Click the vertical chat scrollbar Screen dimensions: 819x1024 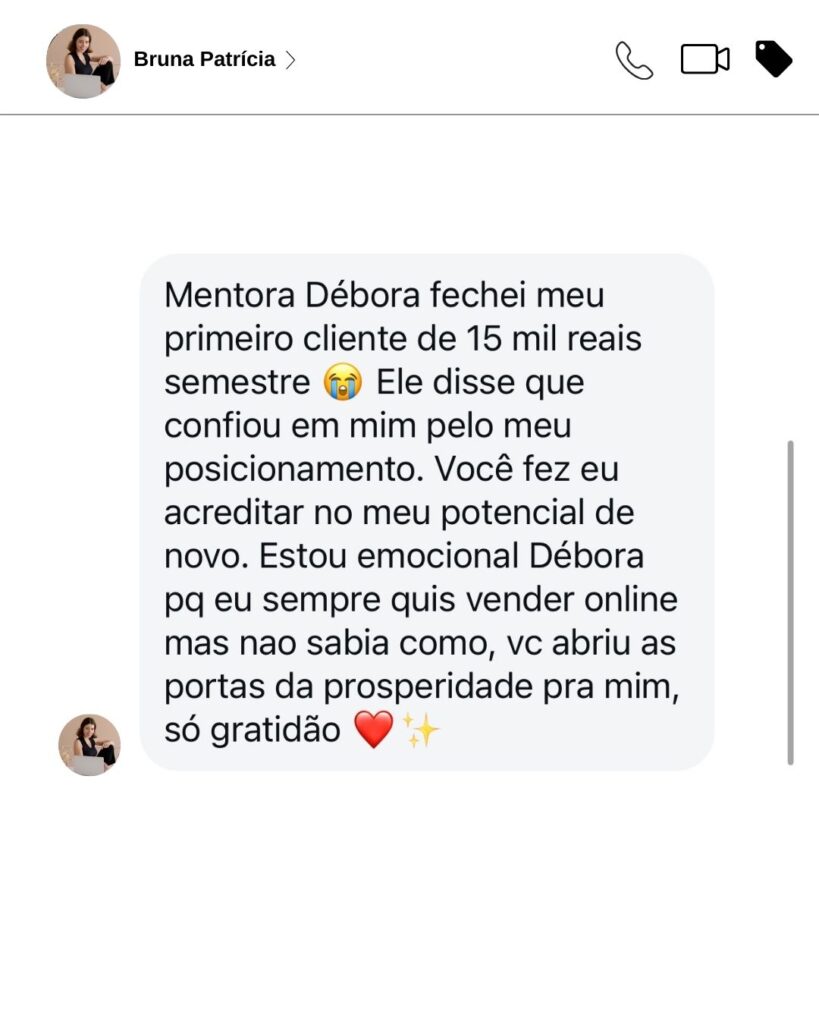coord(790,602)
